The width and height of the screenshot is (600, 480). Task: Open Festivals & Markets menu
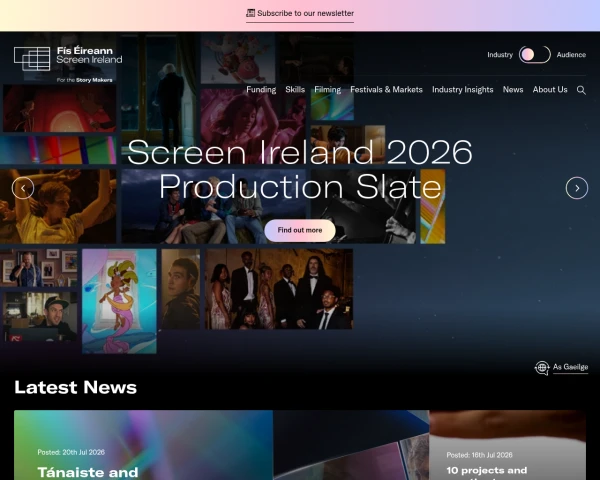pos(386,90)
